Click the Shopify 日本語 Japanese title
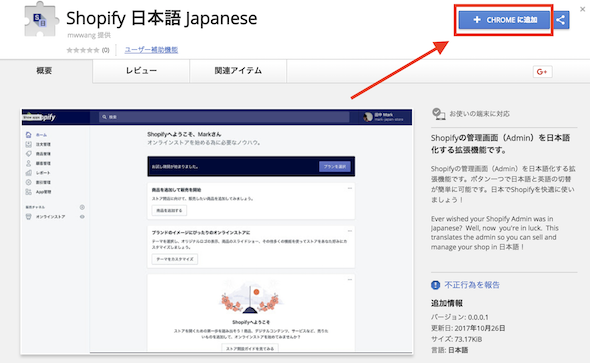 click(x=162, y=18)
